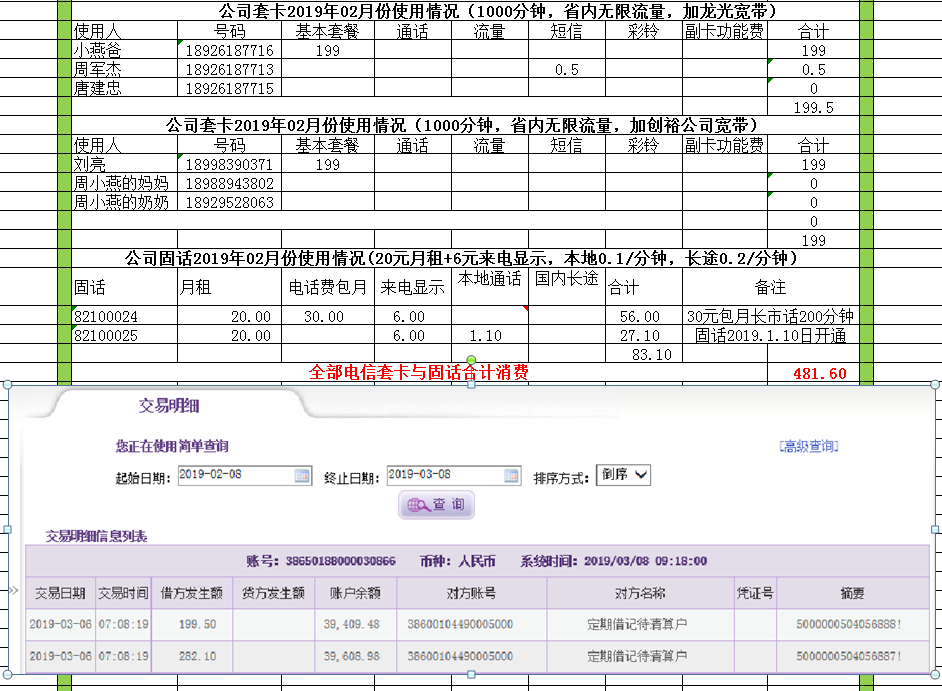This screenshot has width=942, height=691.
Task: Click the green rotation handle above the picture
Action: [471, 360]
